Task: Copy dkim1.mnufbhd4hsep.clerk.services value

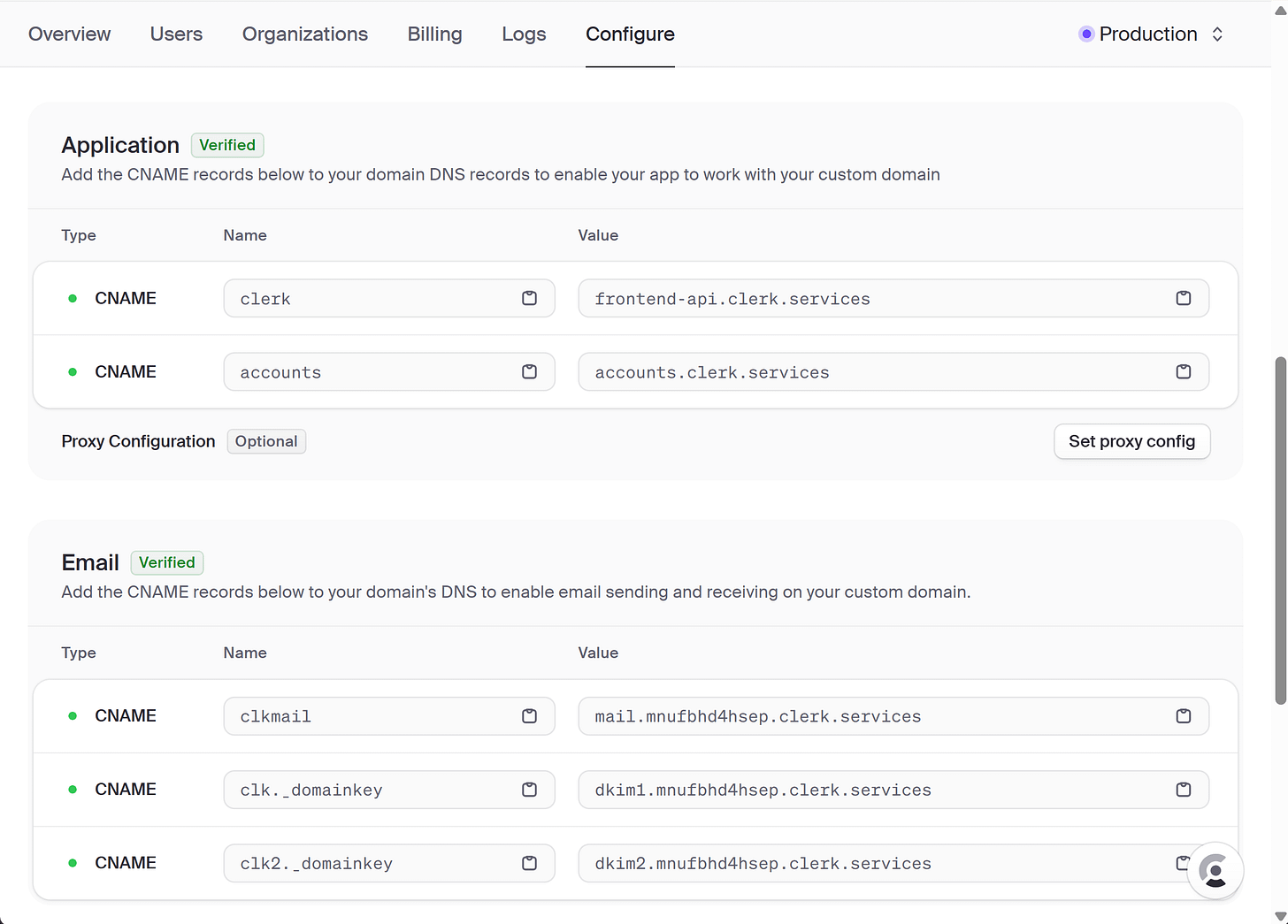Action: [x=1183, y=789]
